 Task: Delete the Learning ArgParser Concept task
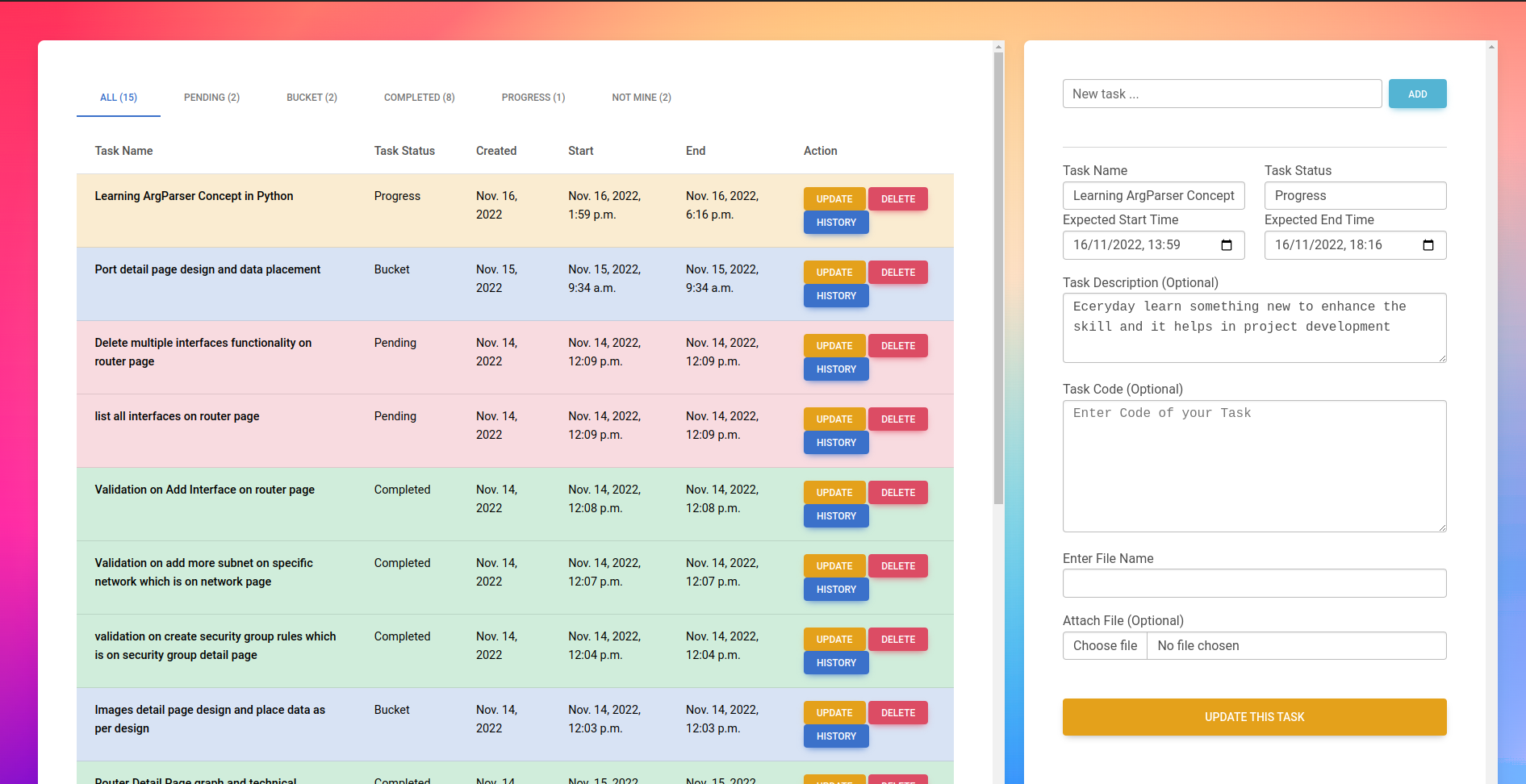(898, 199)
